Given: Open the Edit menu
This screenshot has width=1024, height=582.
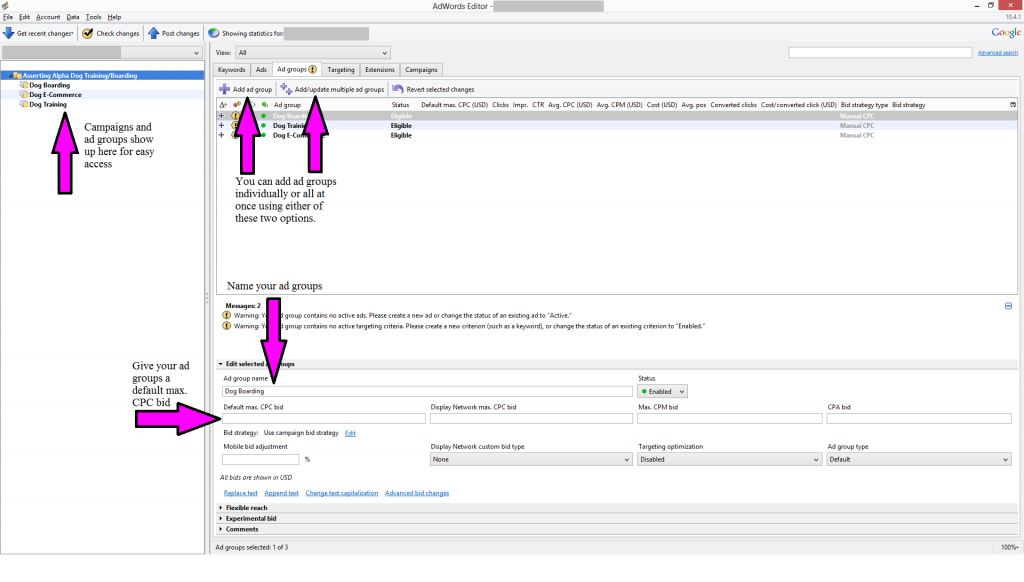Looking at the screenshot, I should coord(24,17).
